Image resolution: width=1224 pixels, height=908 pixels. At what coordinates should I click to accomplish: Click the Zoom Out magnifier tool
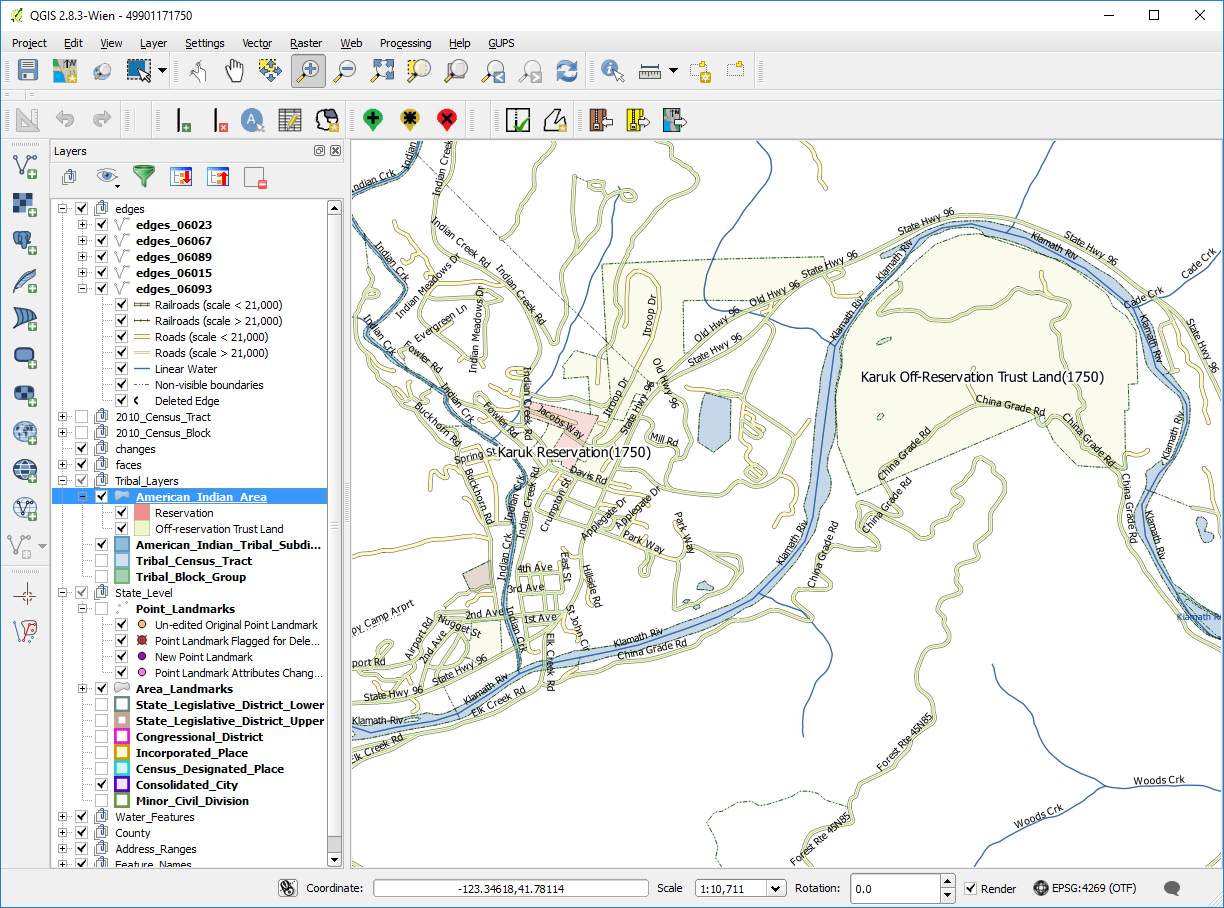[345, 70]
